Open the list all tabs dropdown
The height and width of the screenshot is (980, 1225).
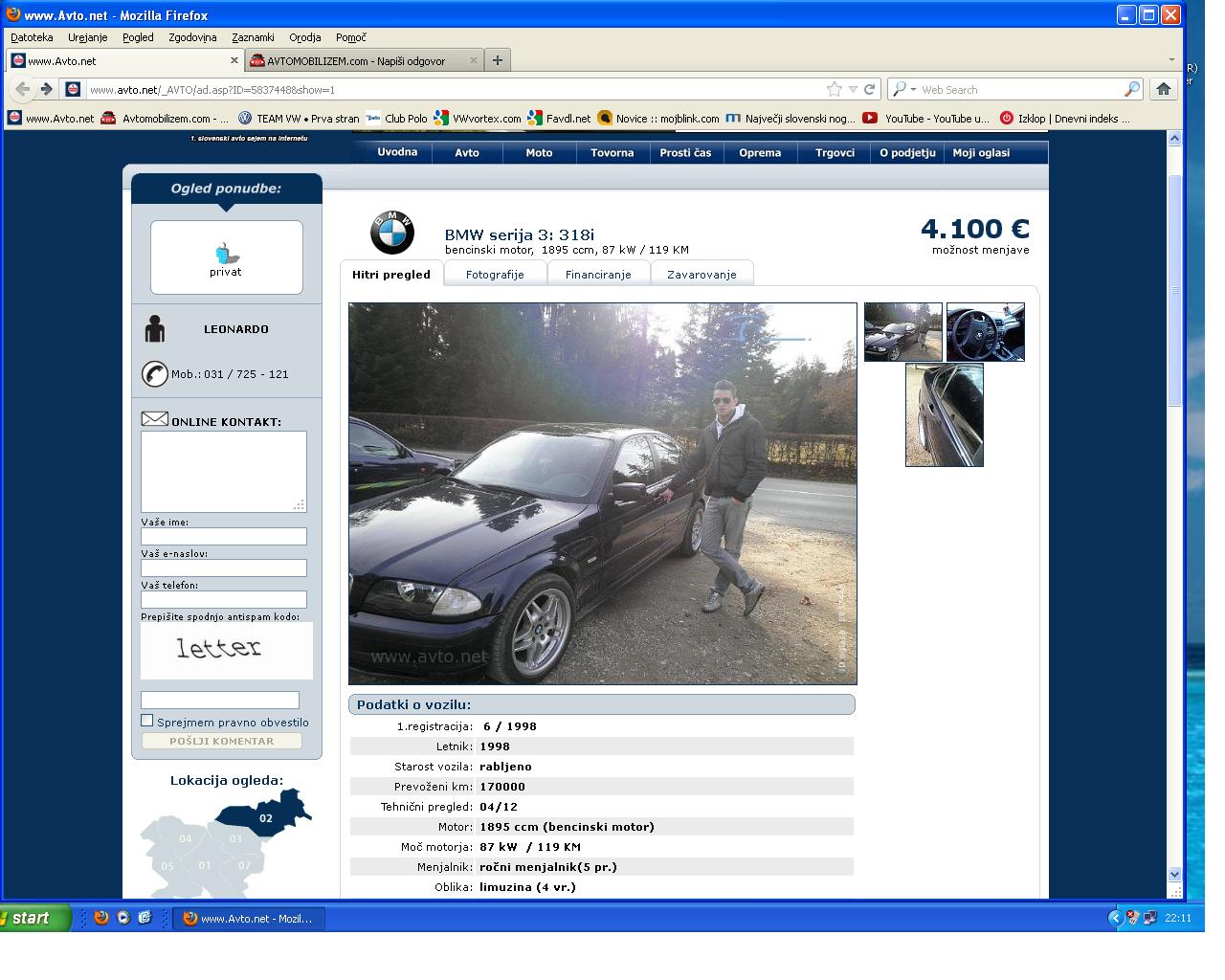pyautogui.click(x=1171, y=59)
